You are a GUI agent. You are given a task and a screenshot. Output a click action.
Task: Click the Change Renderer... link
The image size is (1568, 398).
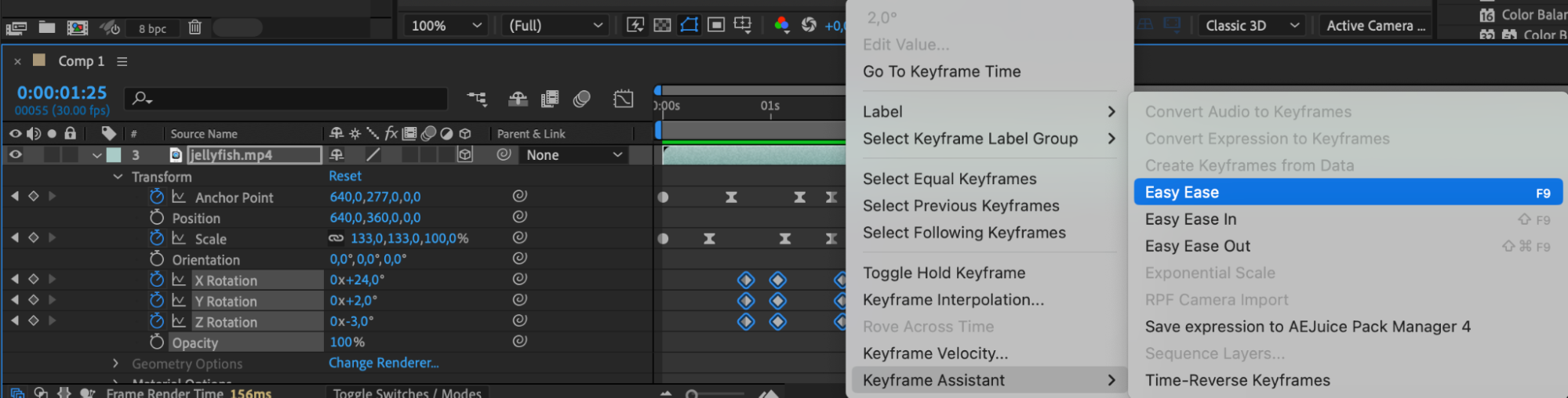point(384,363)
